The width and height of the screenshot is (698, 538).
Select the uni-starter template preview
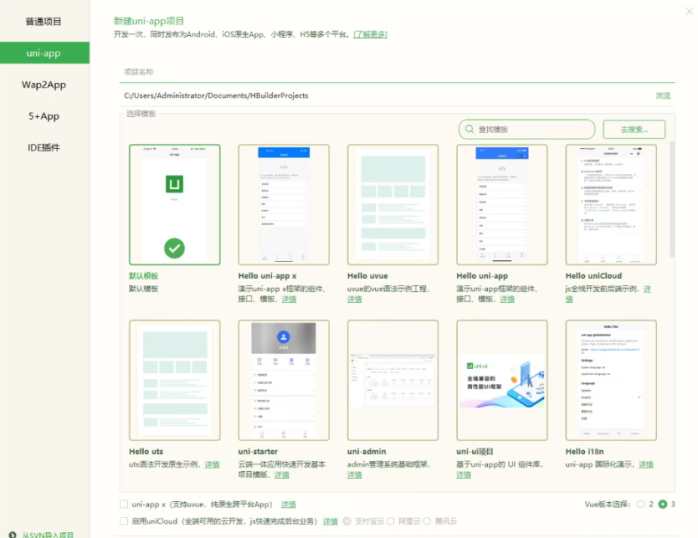tap(283, 381)
